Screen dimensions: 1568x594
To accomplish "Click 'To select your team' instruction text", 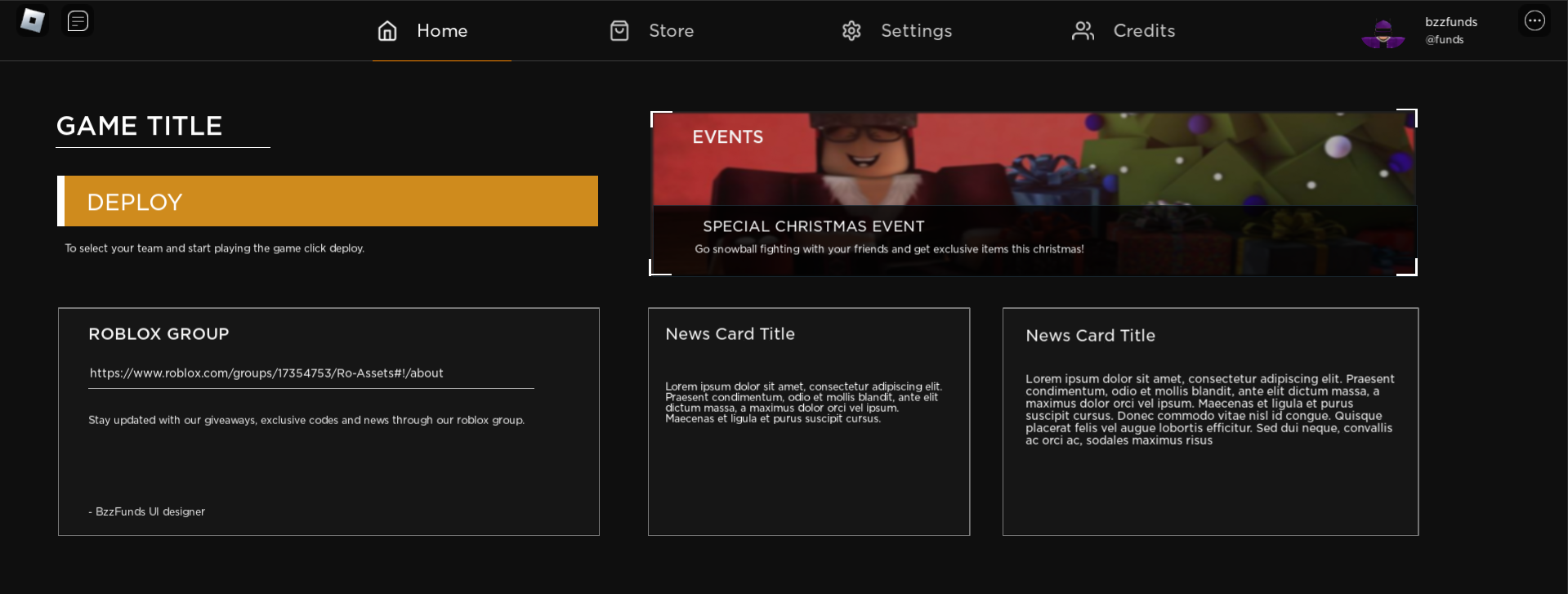I will [215, 248].
